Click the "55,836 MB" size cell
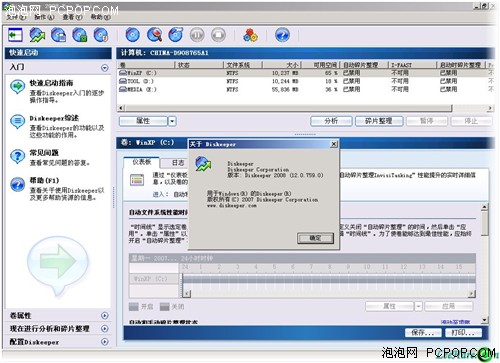 click(x=285, y=89)
